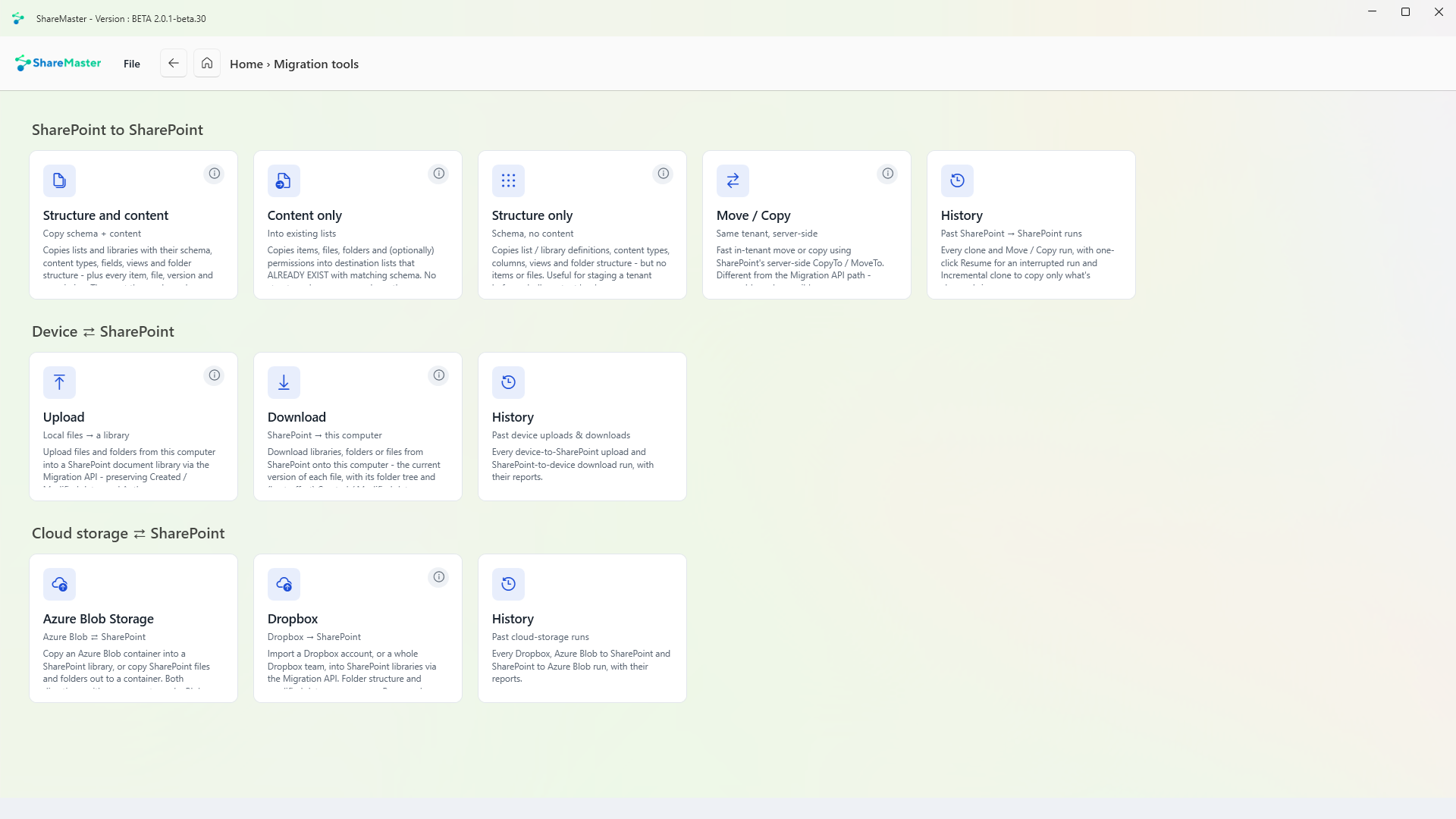Click 'Same tenant, server-side' subtitle
Image resolution: width=1456 pixels, height=819 pixels.
[767, 234]
